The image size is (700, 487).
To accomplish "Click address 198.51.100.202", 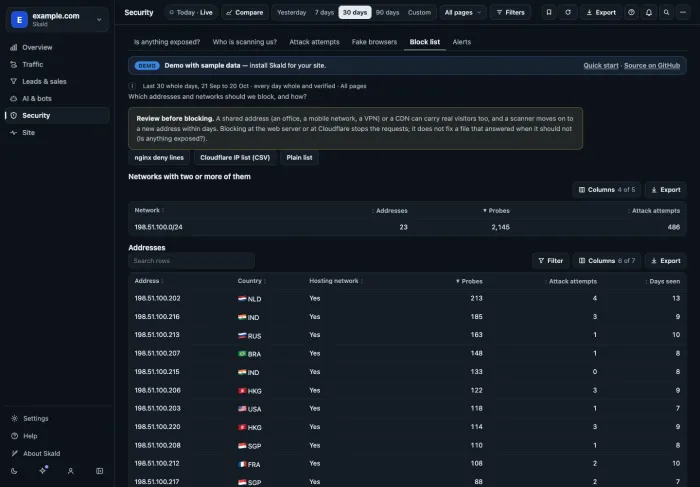I will [x=157, y=298].
